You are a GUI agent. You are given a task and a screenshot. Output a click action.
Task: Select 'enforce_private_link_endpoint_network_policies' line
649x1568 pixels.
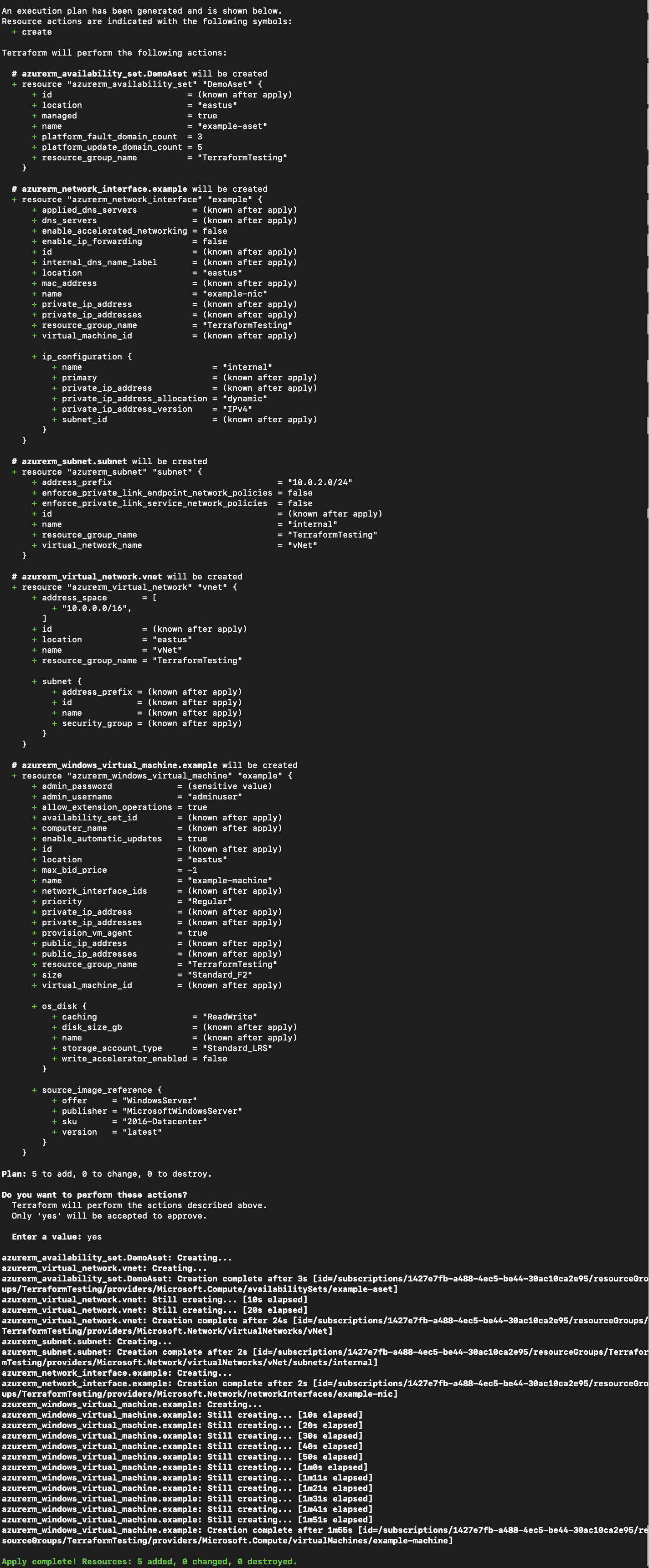point(172,493)
